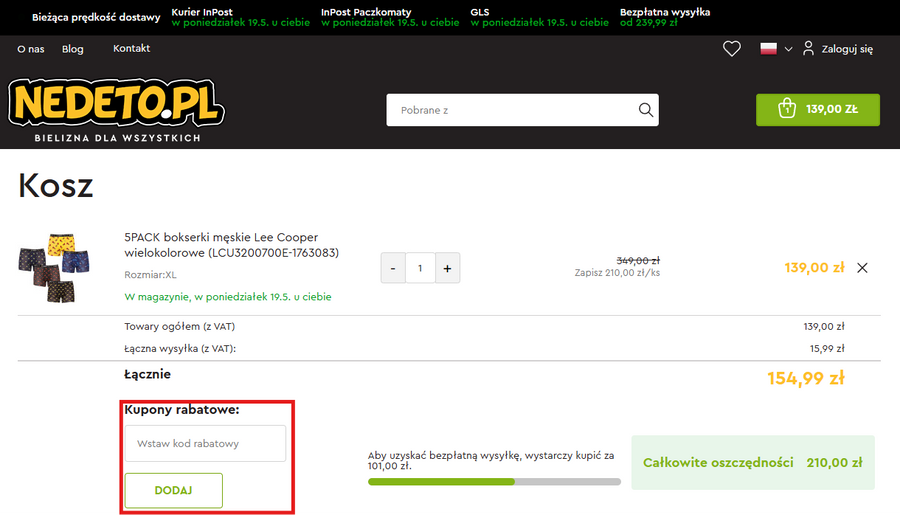The image size is (900, 515).
Task: Open the O nas menu item
Action: pyautogui.click(x=31, y=49)
